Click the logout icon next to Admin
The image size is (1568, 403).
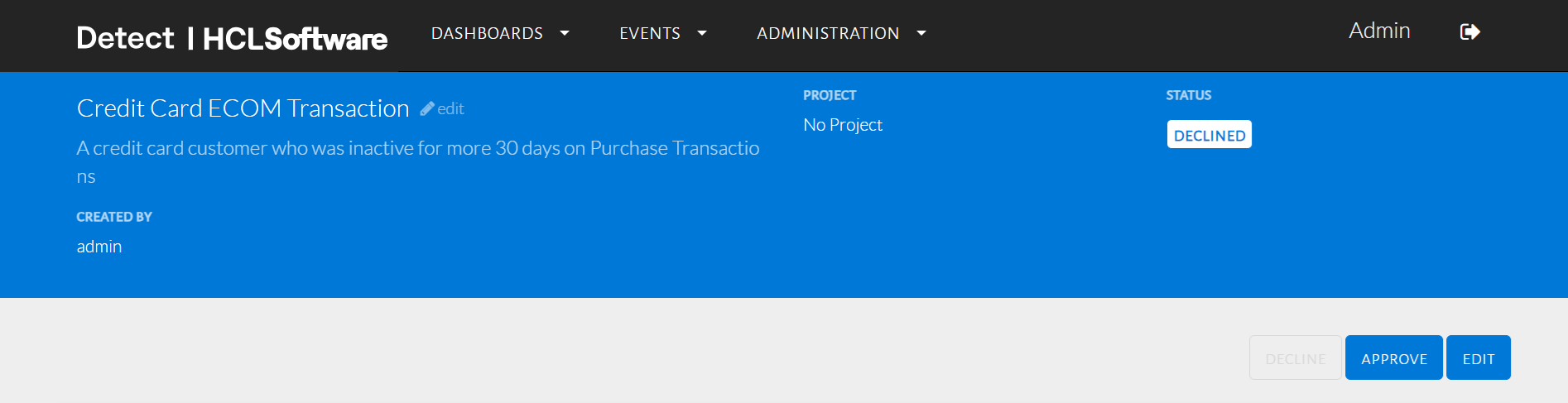[x=1469, y=32]
